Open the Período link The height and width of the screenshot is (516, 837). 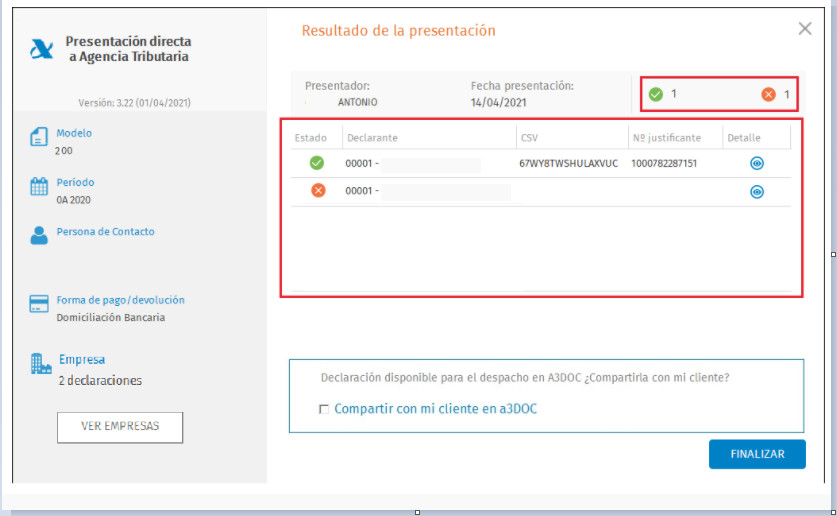(x=75, y=182)
